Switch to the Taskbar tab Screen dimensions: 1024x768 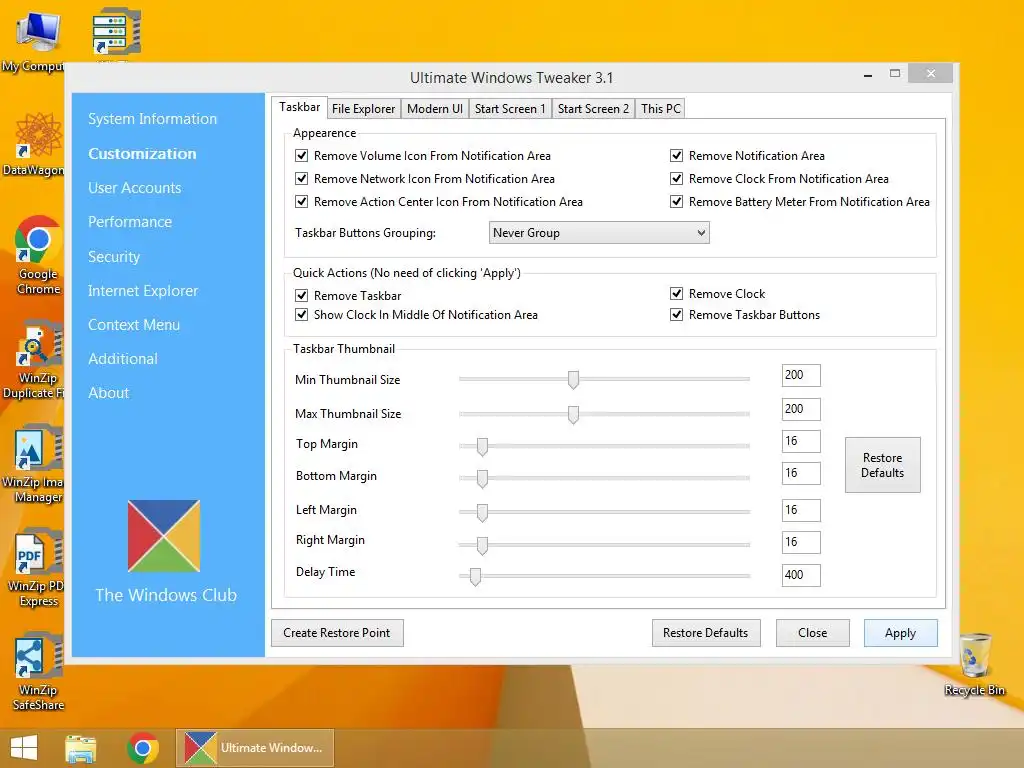[x=300, y=107]
